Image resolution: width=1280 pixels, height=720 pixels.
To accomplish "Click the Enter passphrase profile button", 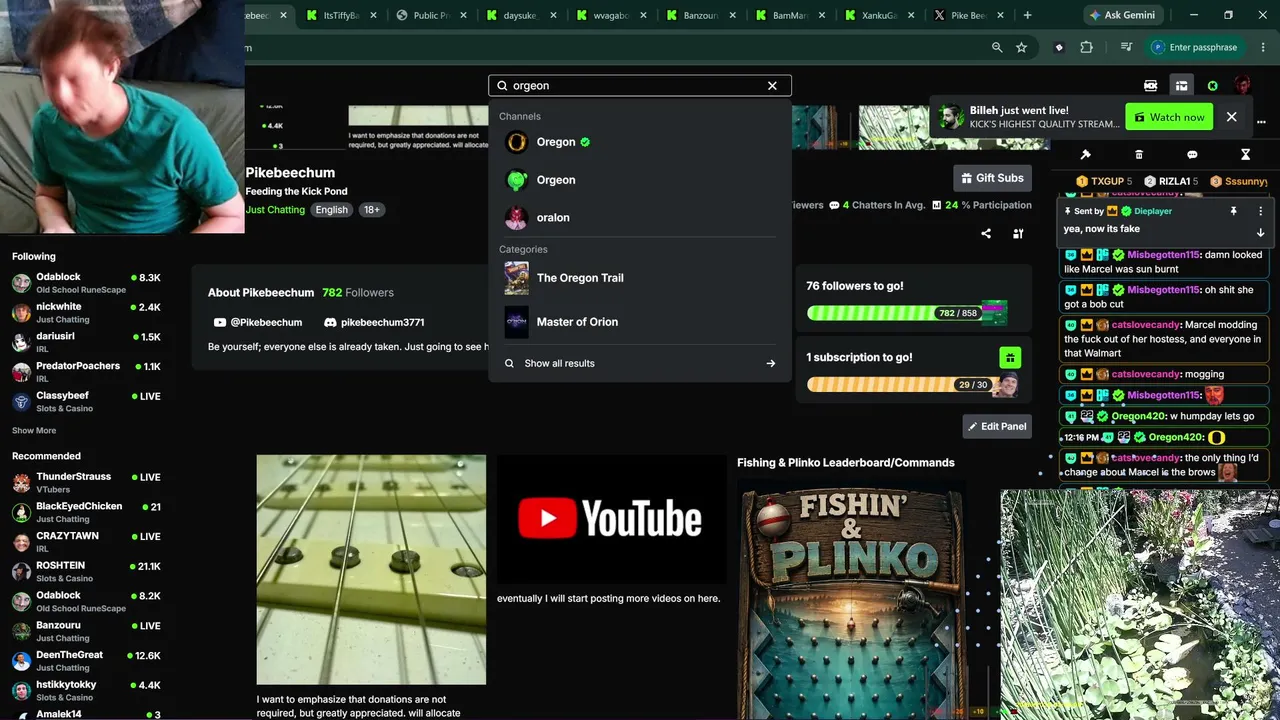I will click(x=1194, y=47).
